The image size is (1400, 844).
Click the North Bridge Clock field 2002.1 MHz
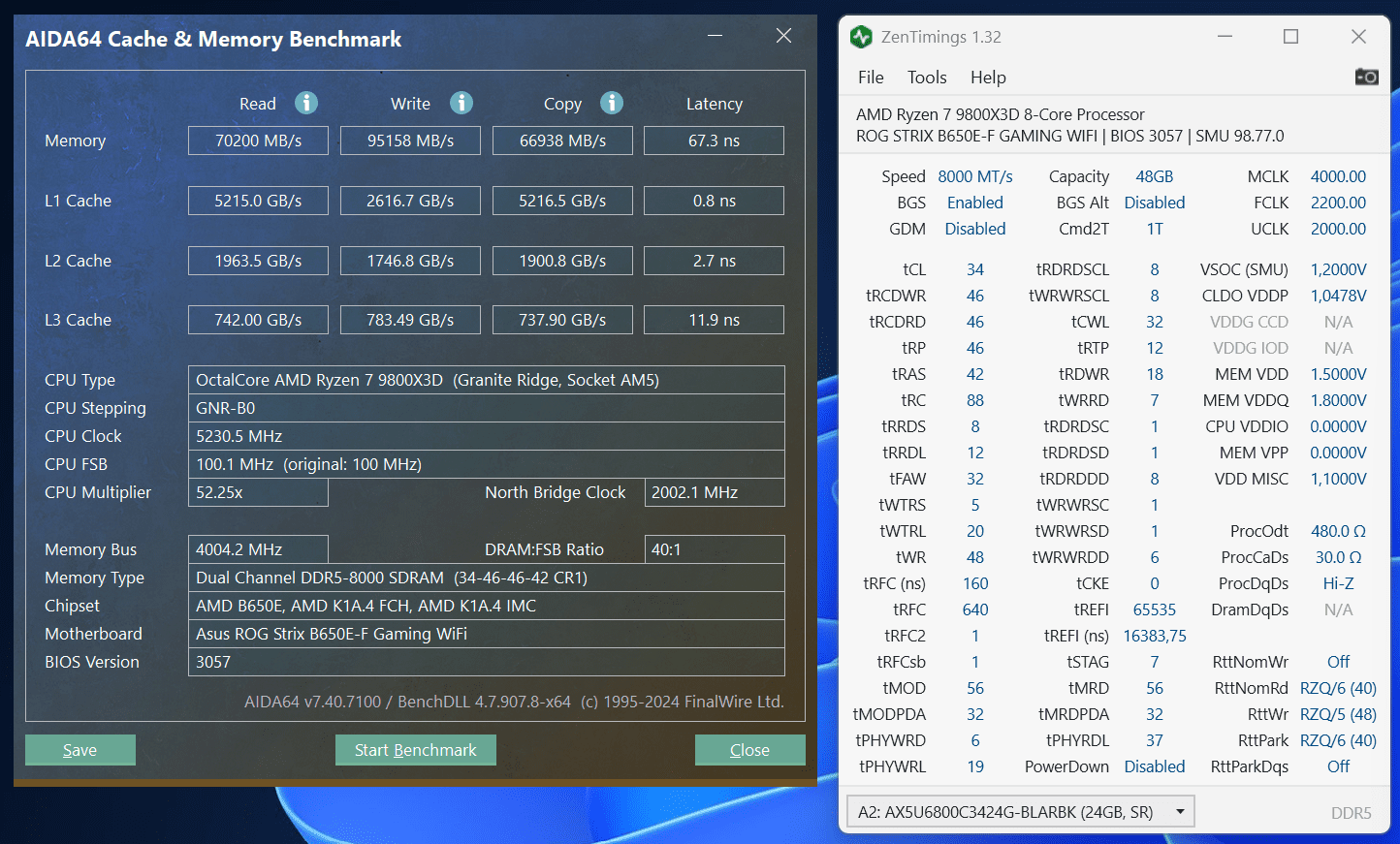pos(715,492)
